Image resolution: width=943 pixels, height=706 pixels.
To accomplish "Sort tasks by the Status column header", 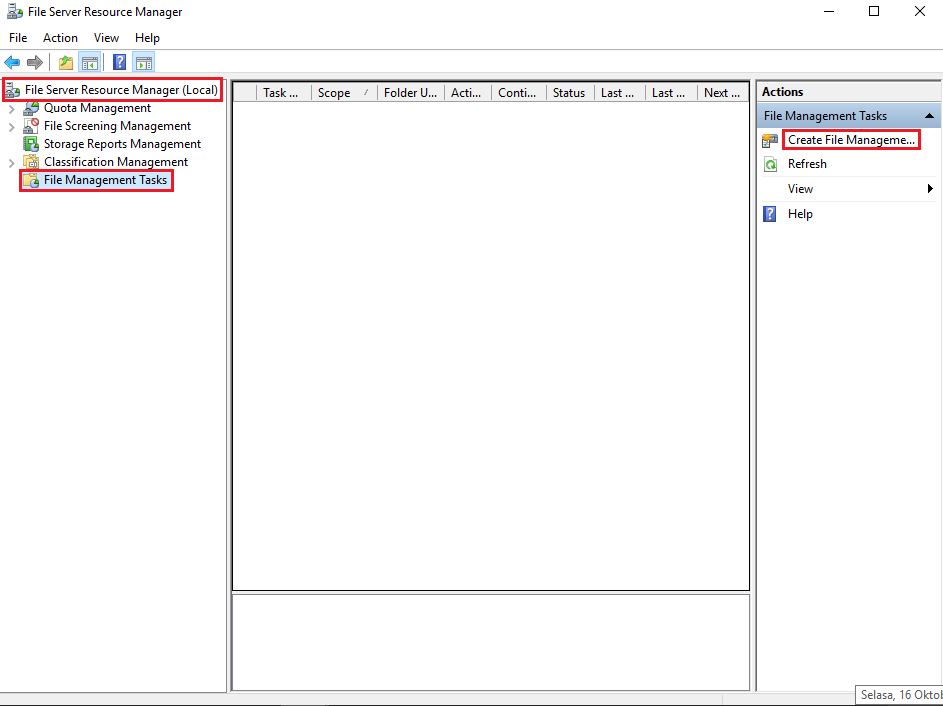I will click(x=568, y=92).
